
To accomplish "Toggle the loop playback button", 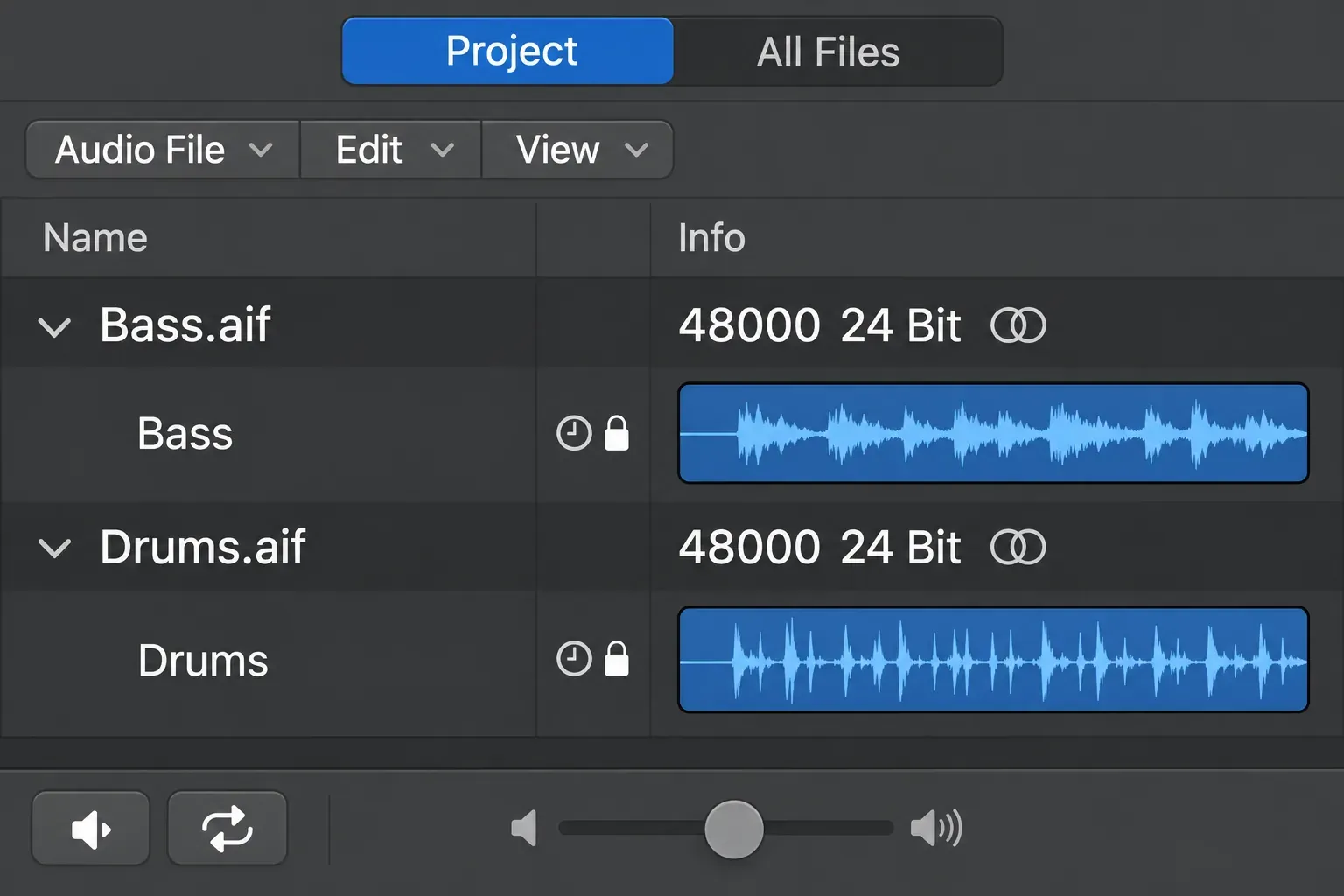I will [227, 828].
